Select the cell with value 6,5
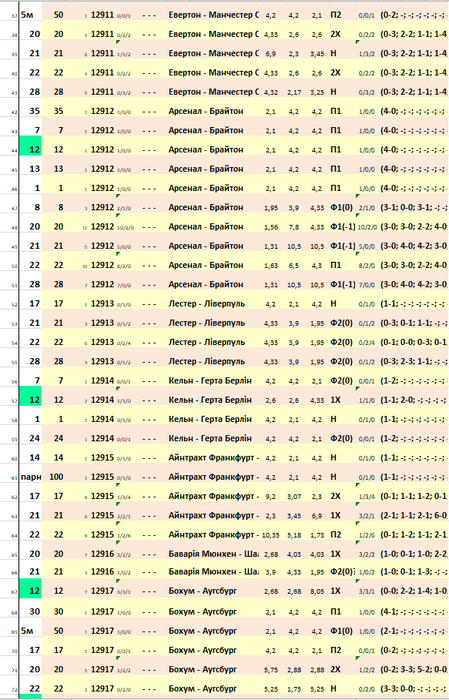 pos(294,265)
